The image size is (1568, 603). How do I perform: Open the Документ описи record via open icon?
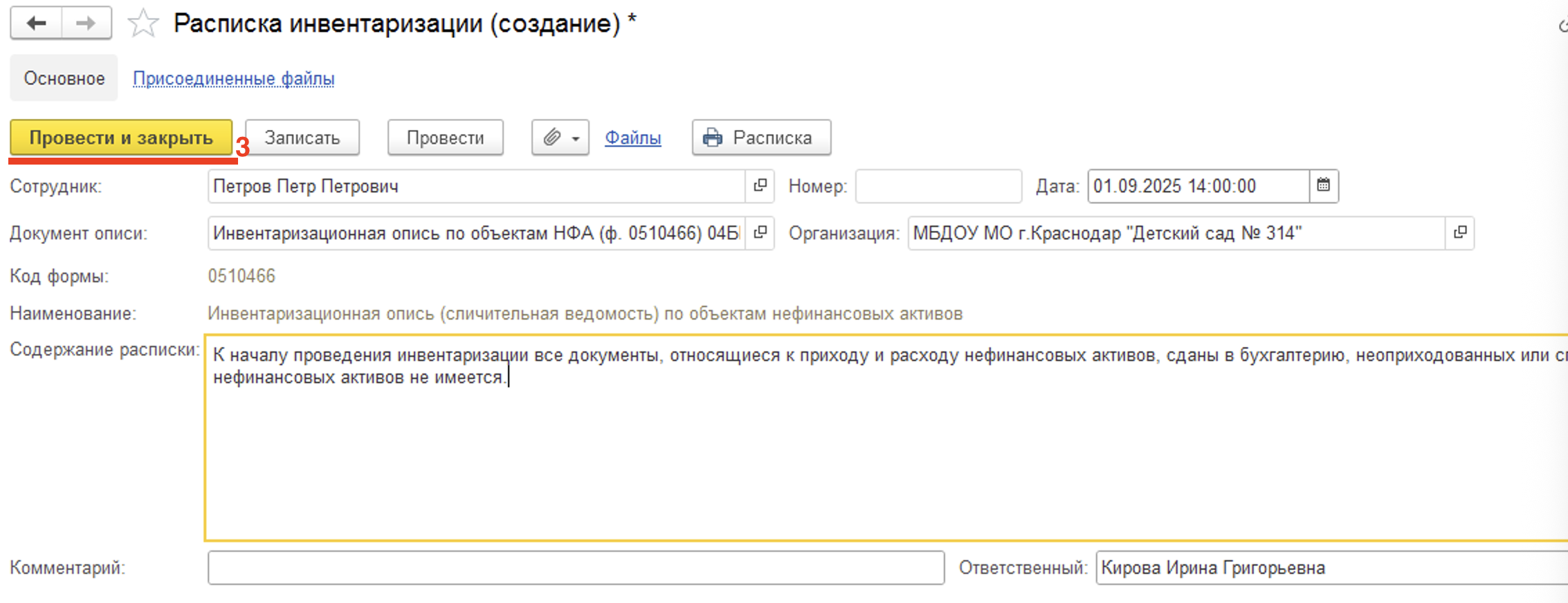(x=760, y=232)
